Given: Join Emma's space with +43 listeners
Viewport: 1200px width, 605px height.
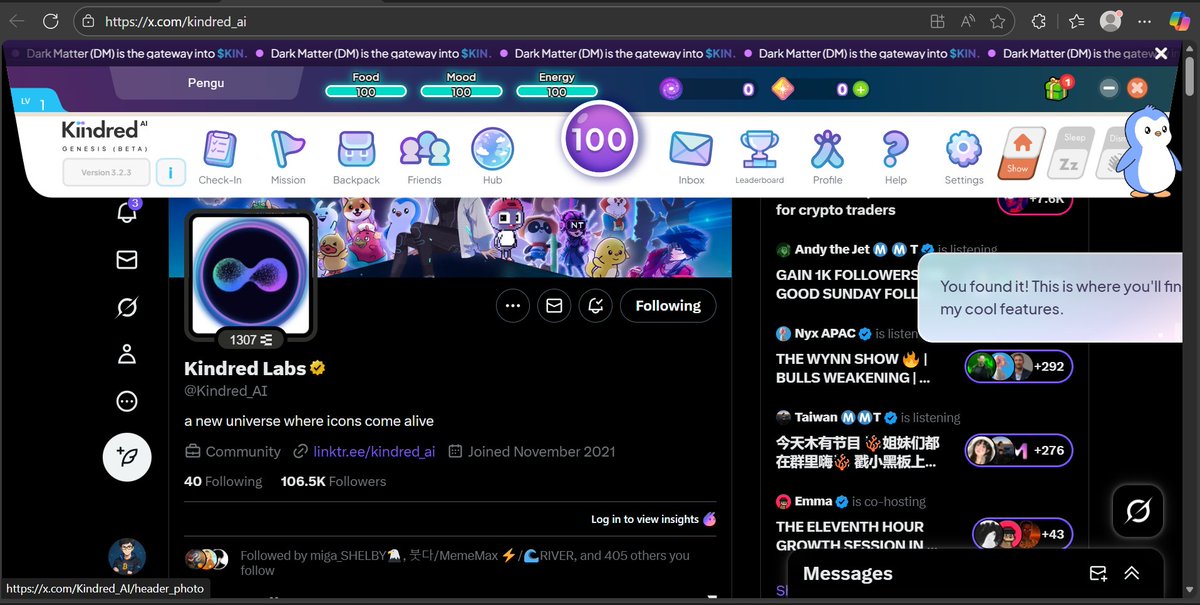Looking at the screenshot, I should pos(1022,534).
